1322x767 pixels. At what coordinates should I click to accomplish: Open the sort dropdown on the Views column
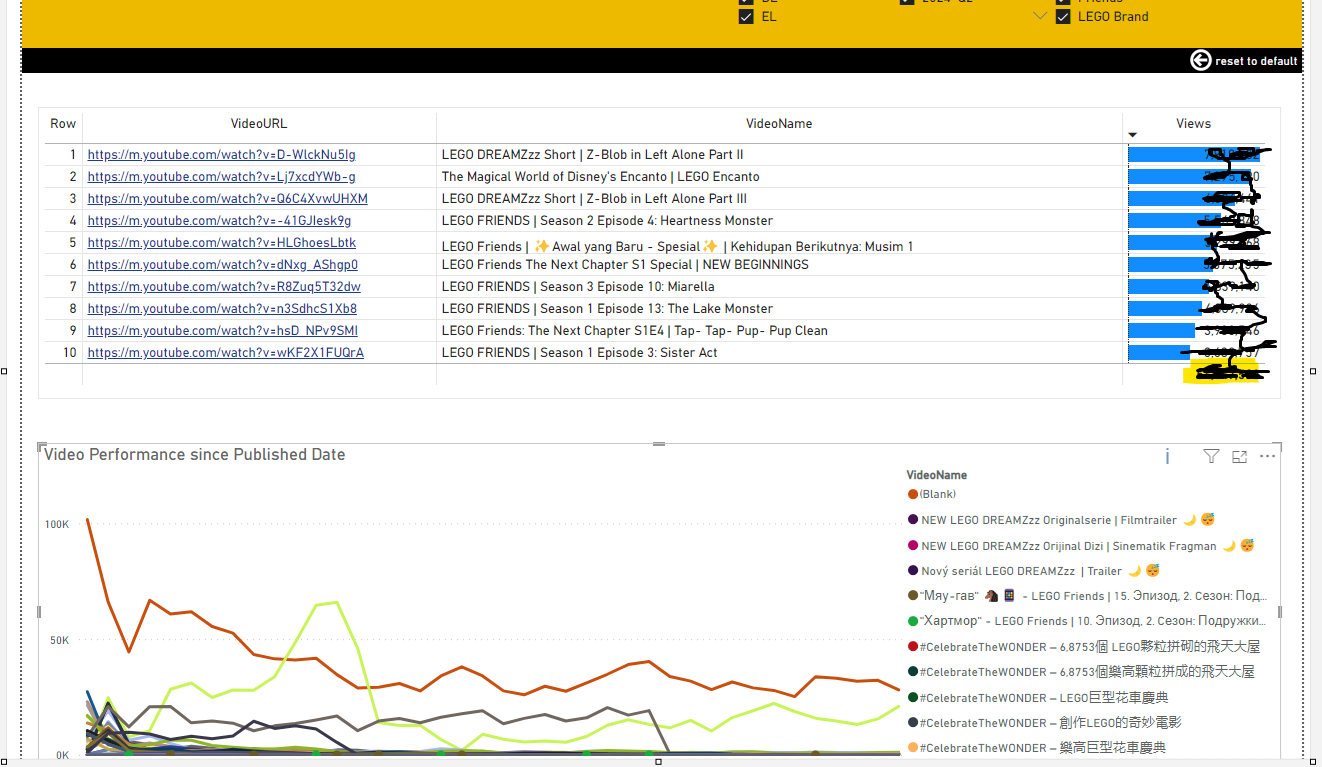click(x=1132, y=133)
